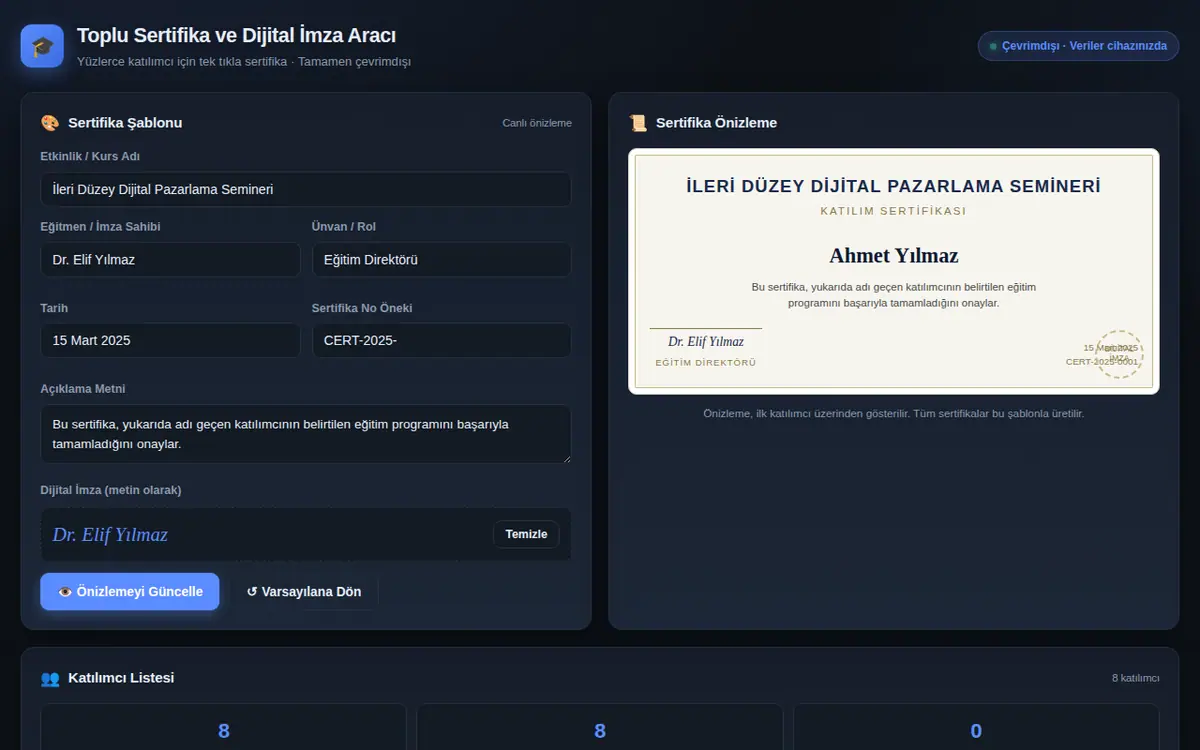The height and width of the screenshot is (750, 1200).
Task: Edit the Eğitmen / İmza Sahibi field
Action: 170,260
